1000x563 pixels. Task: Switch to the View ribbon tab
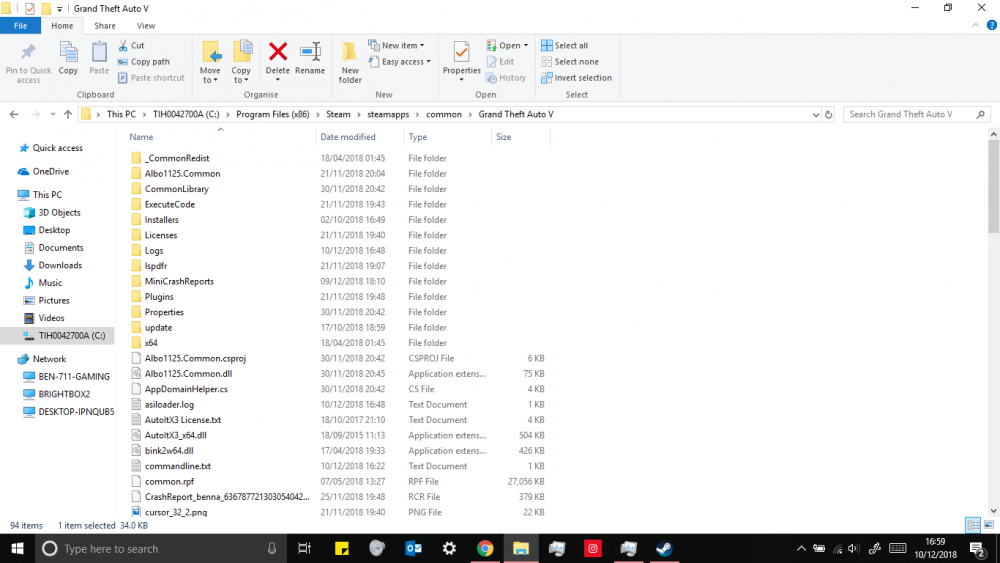(145, 26)
